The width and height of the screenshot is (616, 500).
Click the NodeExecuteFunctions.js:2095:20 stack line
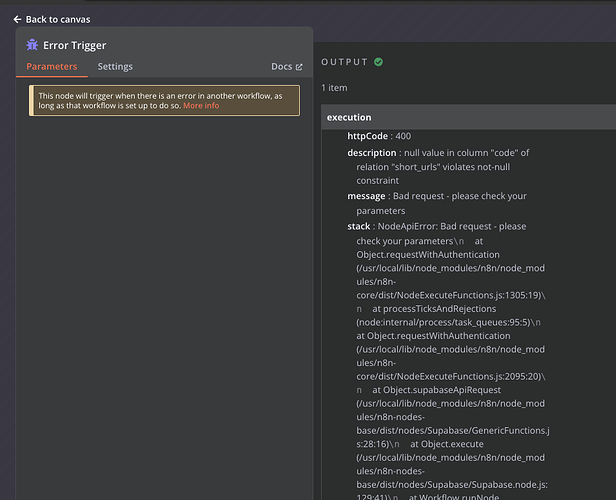click(x=451, y=376)
